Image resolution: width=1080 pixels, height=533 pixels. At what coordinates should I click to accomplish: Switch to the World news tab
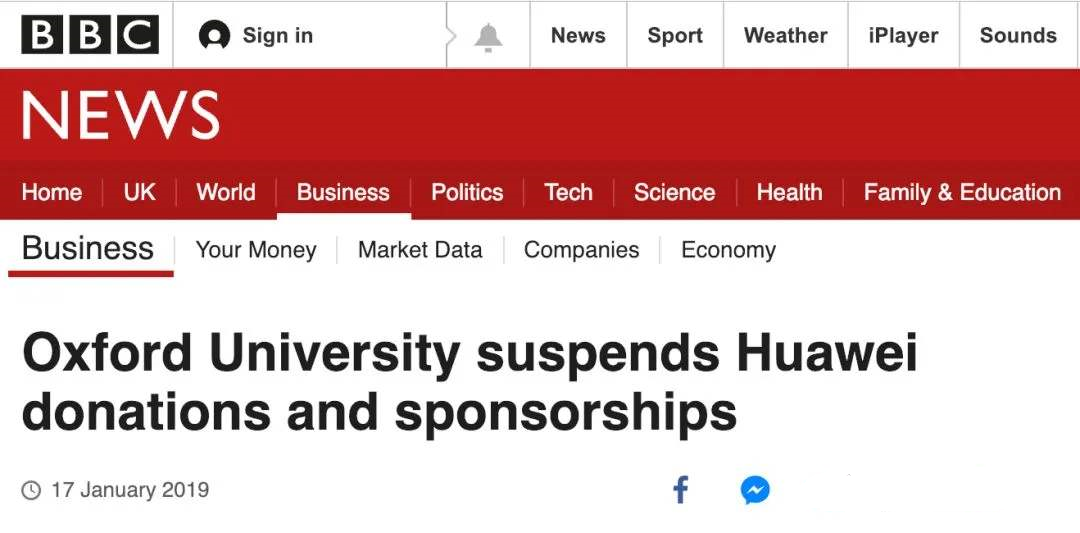(x=226, y=192)
